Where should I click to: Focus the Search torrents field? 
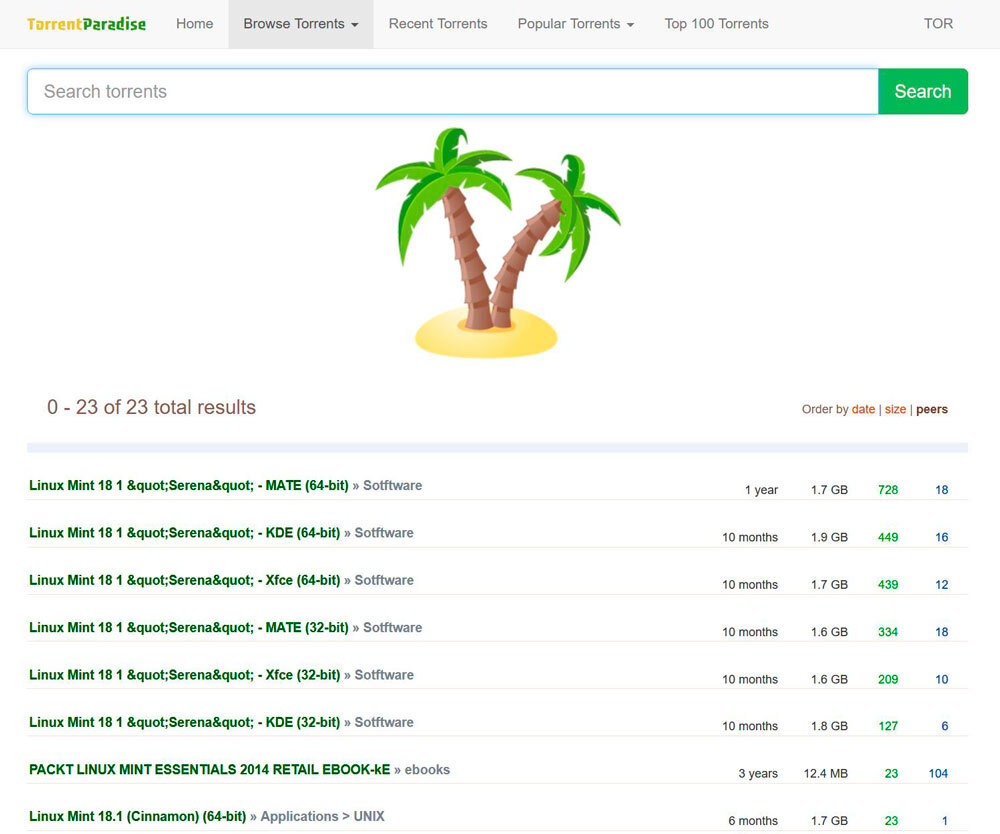pos(453,91)
